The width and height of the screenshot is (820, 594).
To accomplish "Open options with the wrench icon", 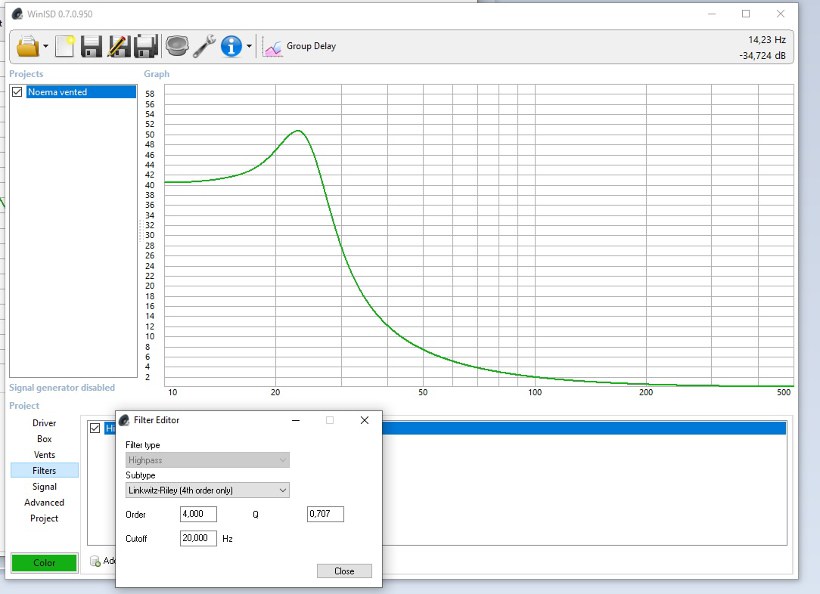I will pyautogui.click(x=204, y=46).
